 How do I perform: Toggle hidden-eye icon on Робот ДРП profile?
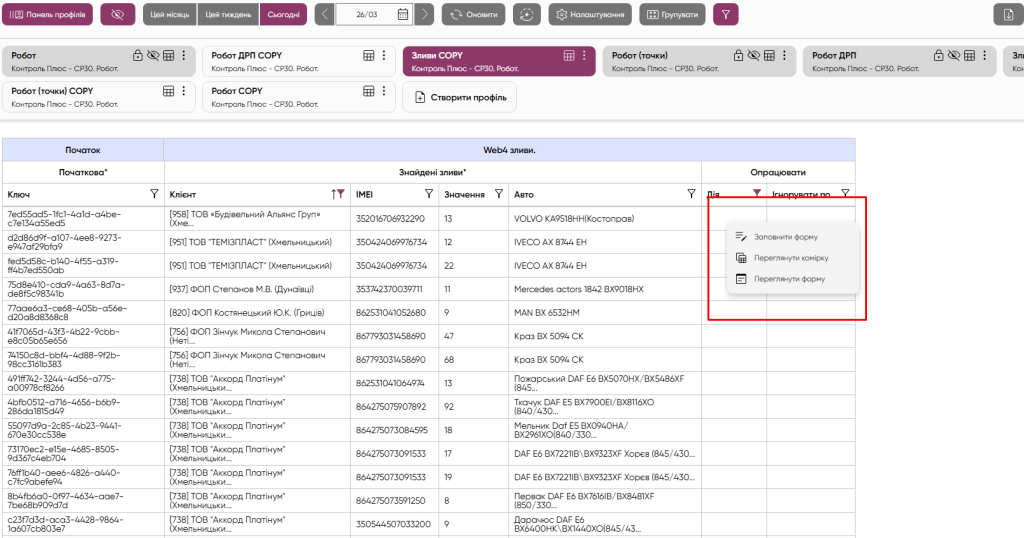[954, 55]
